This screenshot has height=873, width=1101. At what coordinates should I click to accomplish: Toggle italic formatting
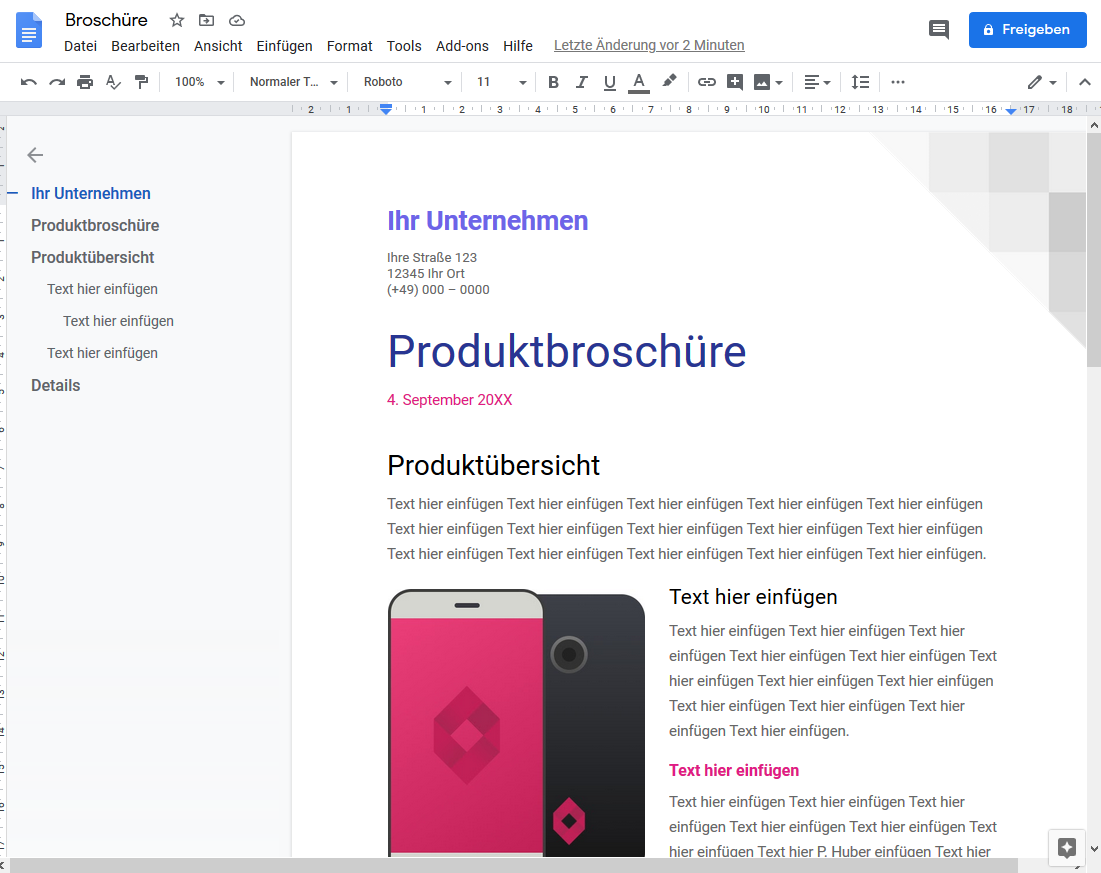tap(581, 82)
